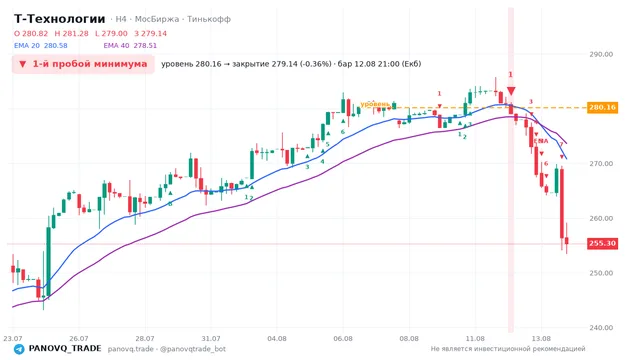Click the 11.08 date axis label
This screenshot has width=640, height=360.
pyautogui.click(x=475, y=338)
